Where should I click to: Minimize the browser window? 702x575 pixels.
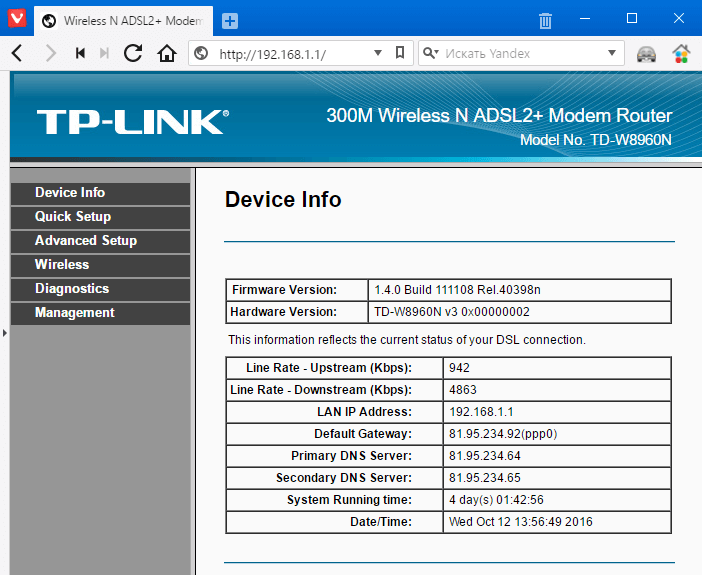[585, 18]
